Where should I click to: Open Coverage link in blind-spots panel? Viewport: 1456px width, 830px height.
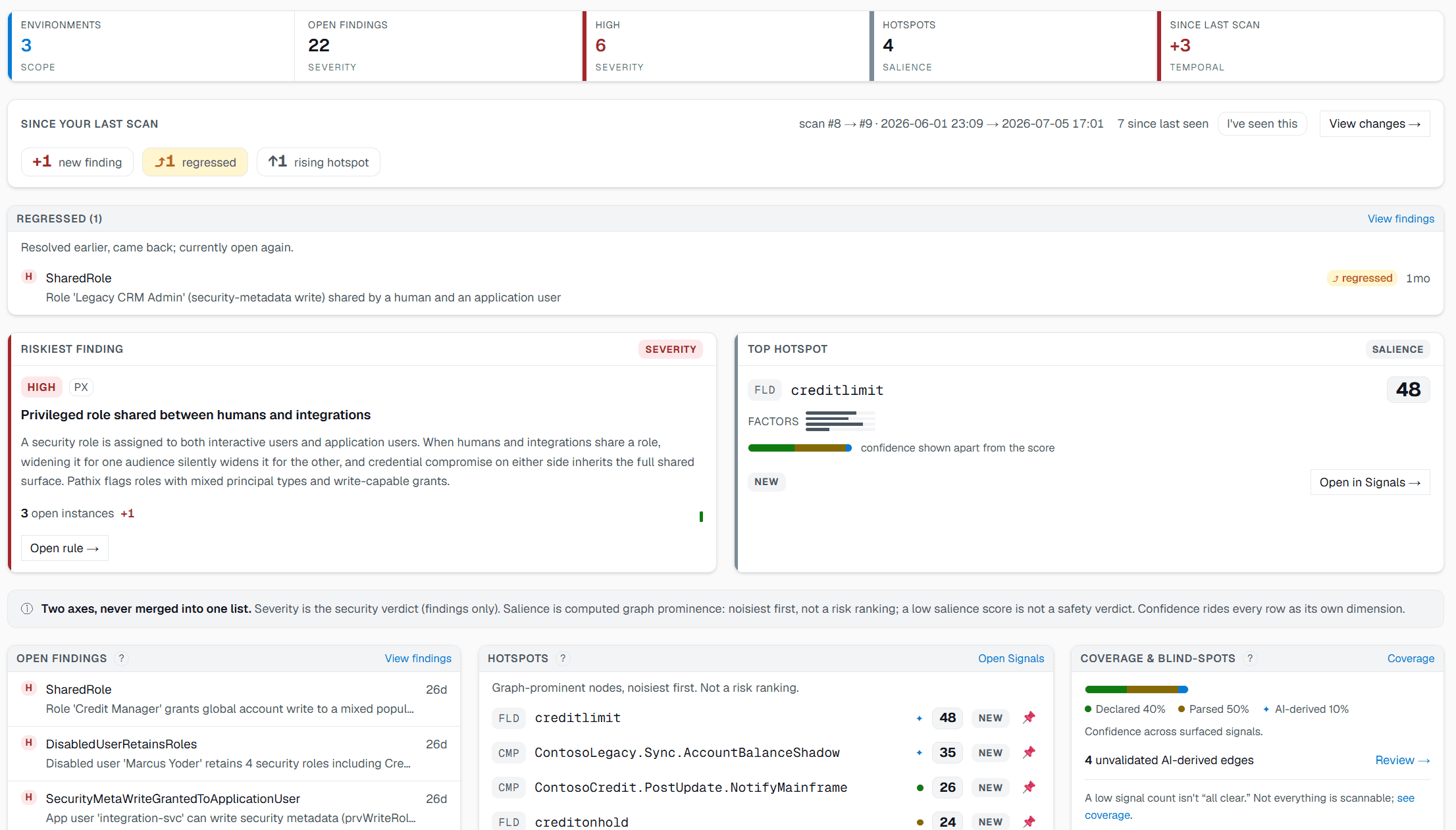point(1411,658)
